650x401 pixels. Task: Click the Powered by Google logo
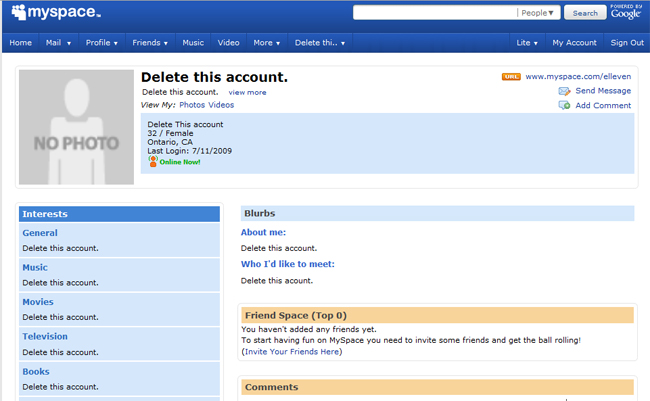click(x=626, y=12)
